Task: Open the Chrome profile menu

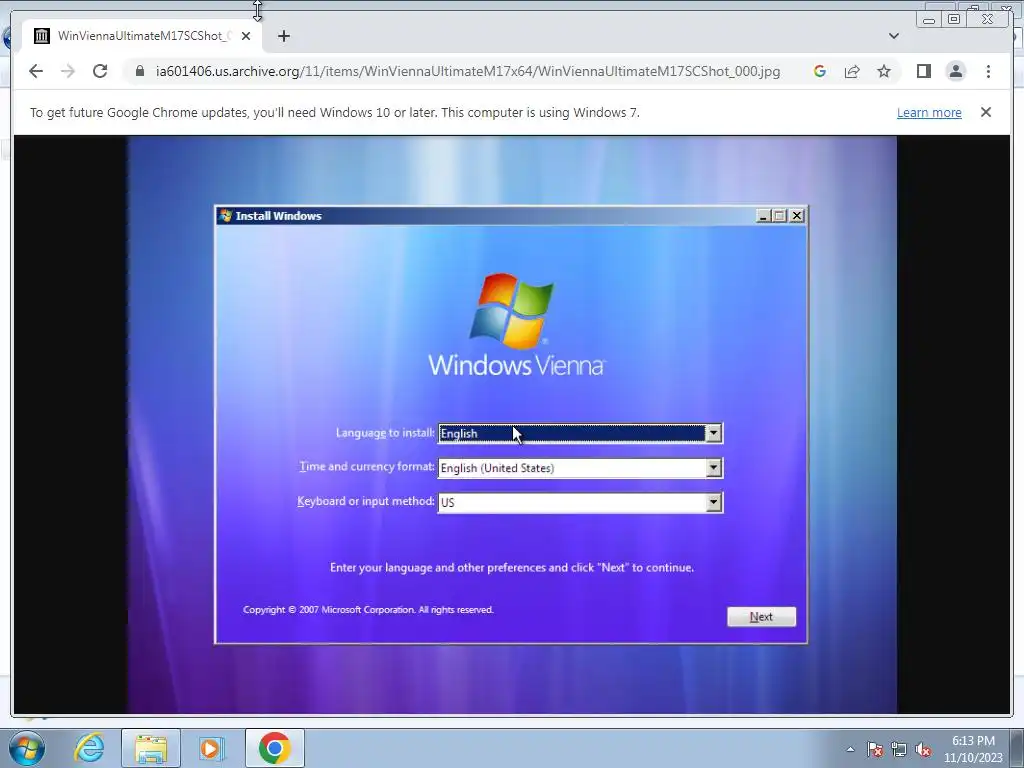Action: tap(955, 71)
